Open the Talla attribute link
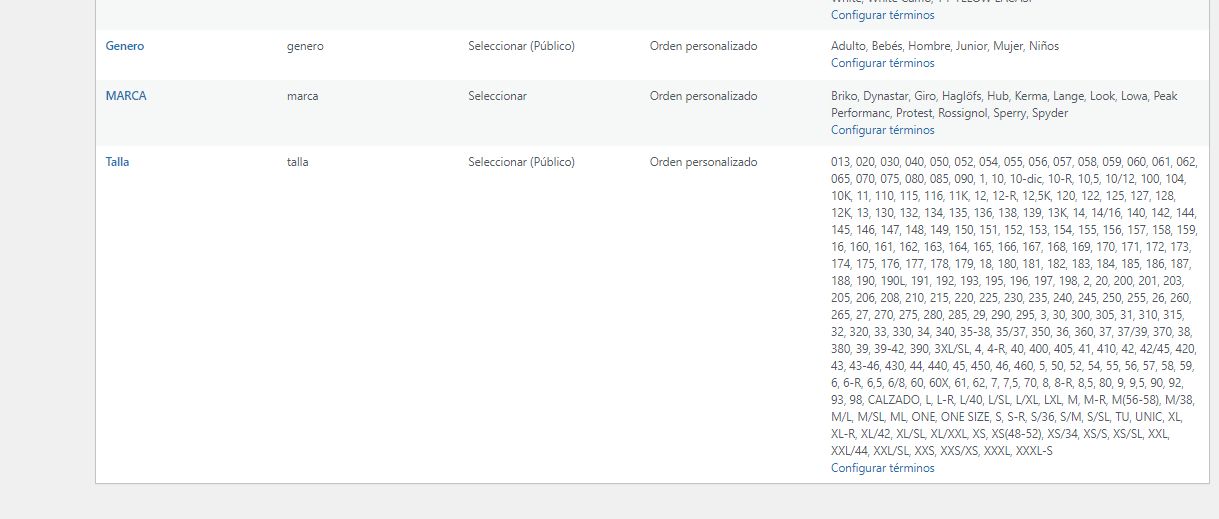Image resolution: width=1219 pixels, height=519 pixels. point(118,162)
